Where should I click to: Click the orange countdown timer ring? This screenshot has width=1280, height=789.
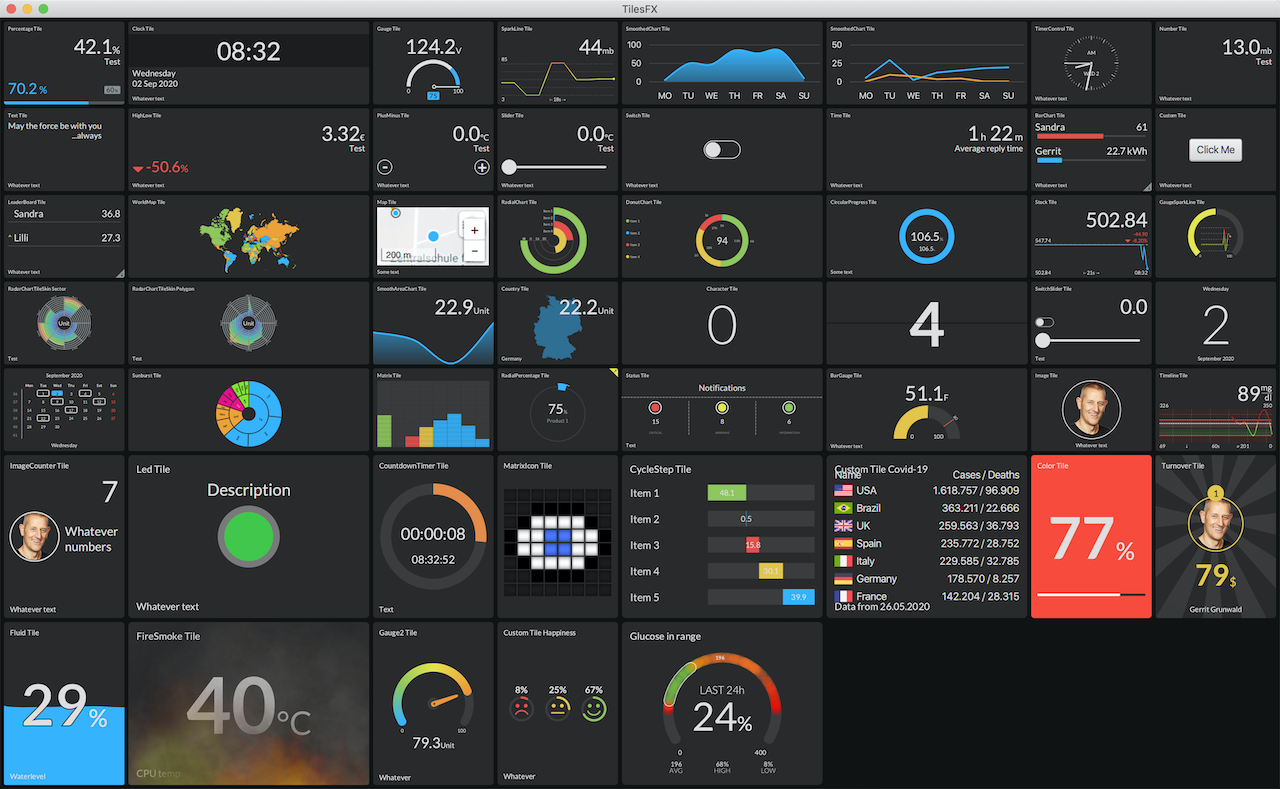point(433,537)
